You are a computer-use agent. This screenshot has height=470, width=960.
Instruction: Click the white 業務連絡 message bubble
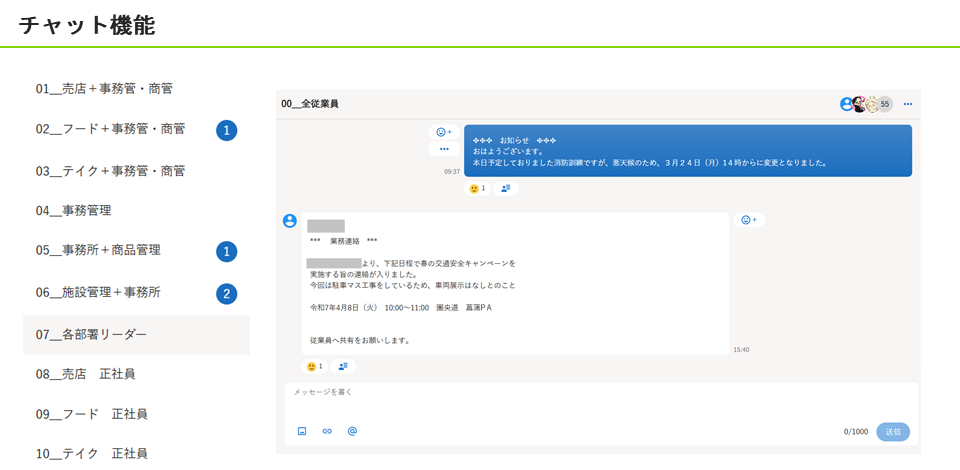[x=516, y=284]
